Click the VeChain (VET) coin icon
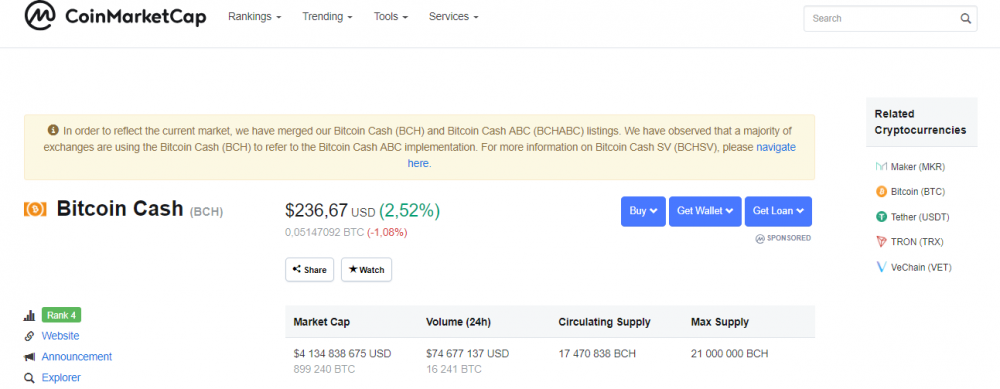1000x389 pixels. tap(881, 267)
